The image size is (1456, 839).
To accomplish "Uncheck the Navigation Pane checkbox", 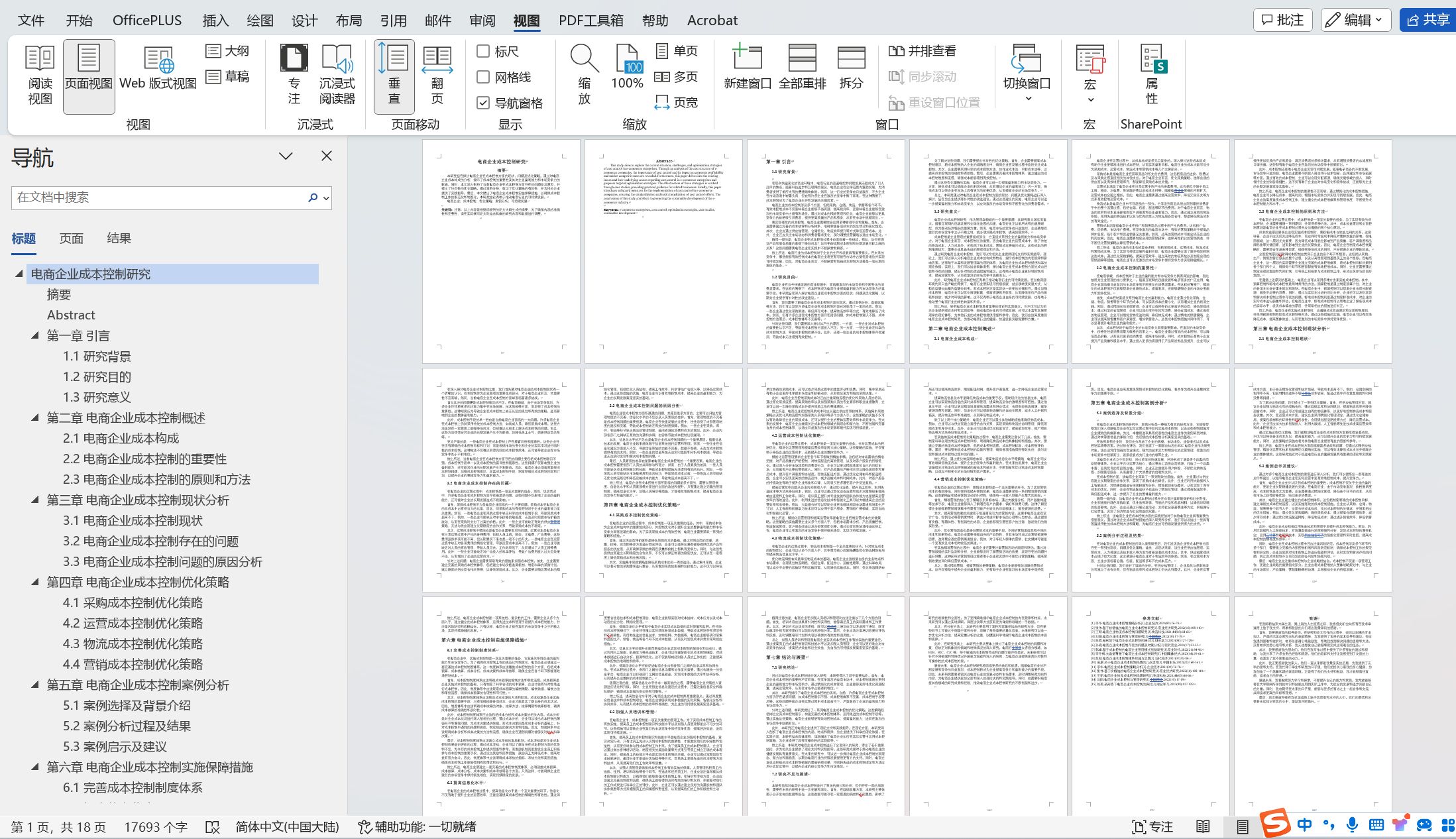I will point(484,103).
